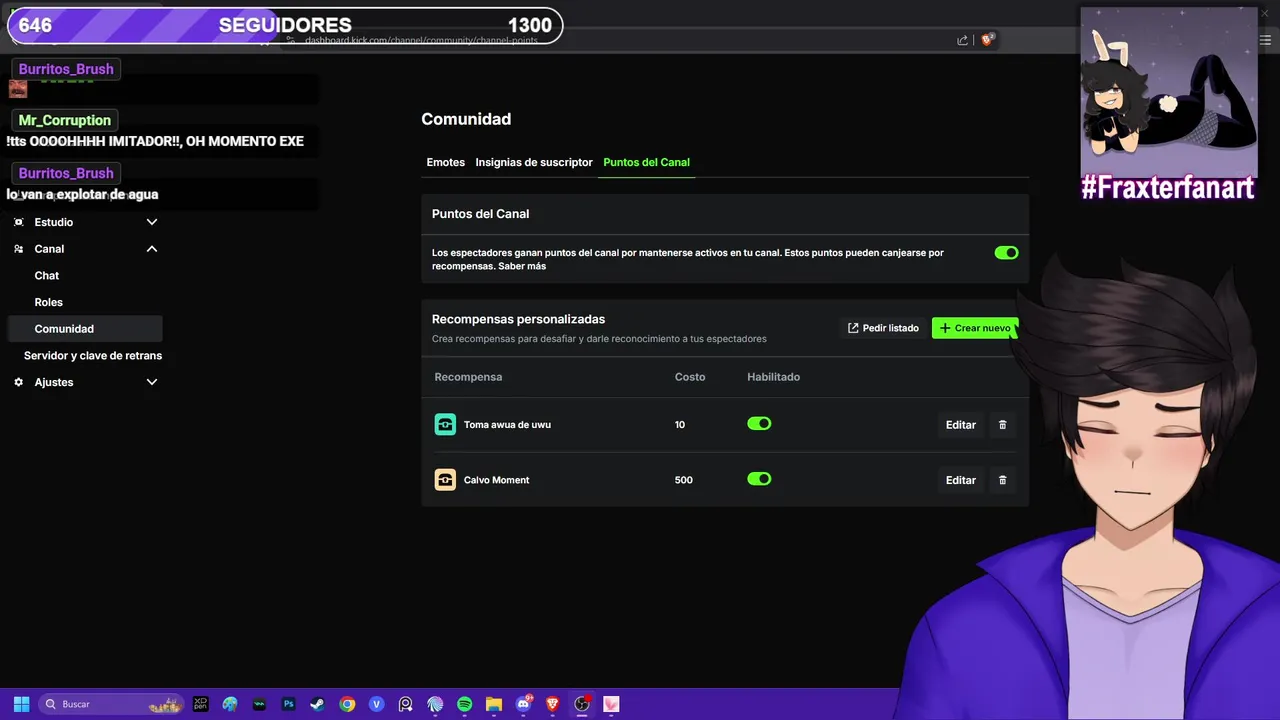Edit the Calvo Moment reward
This screenshot has width=1280, height=720.
click(x=961, y=480)
